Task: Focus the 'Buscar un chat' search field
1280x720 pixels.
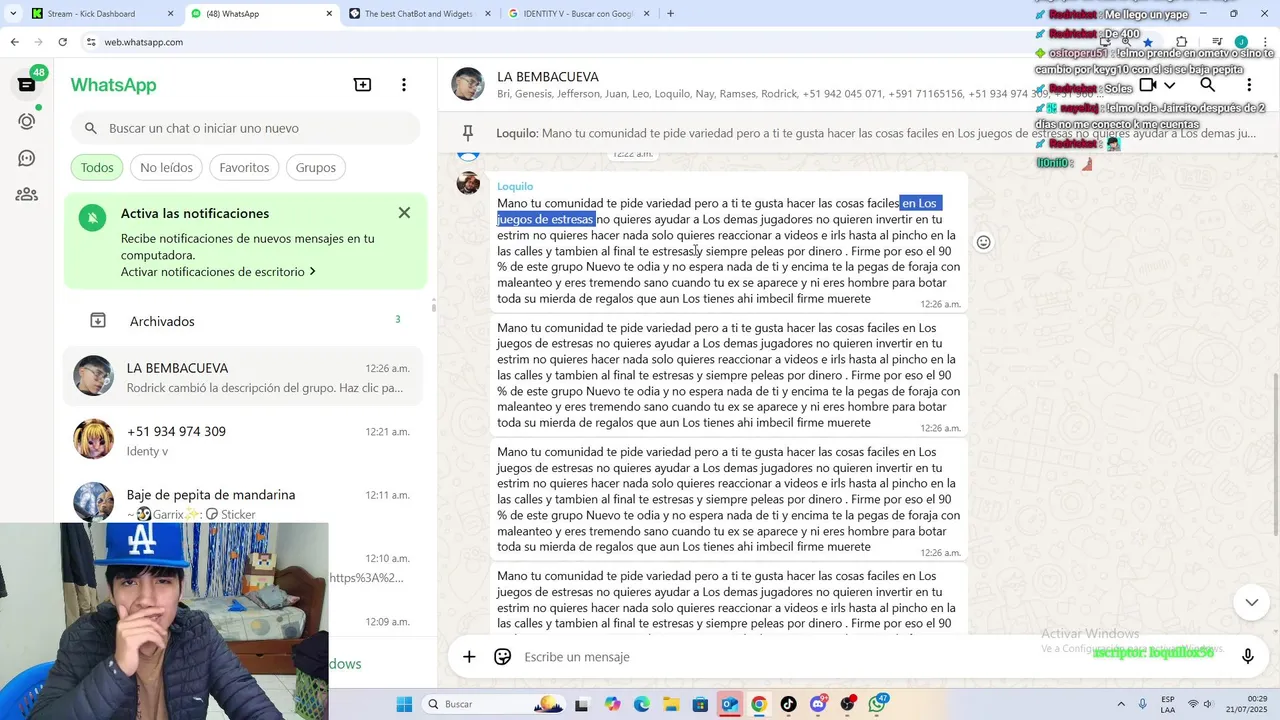Action: pyautogui.click(x=245, y=128)
